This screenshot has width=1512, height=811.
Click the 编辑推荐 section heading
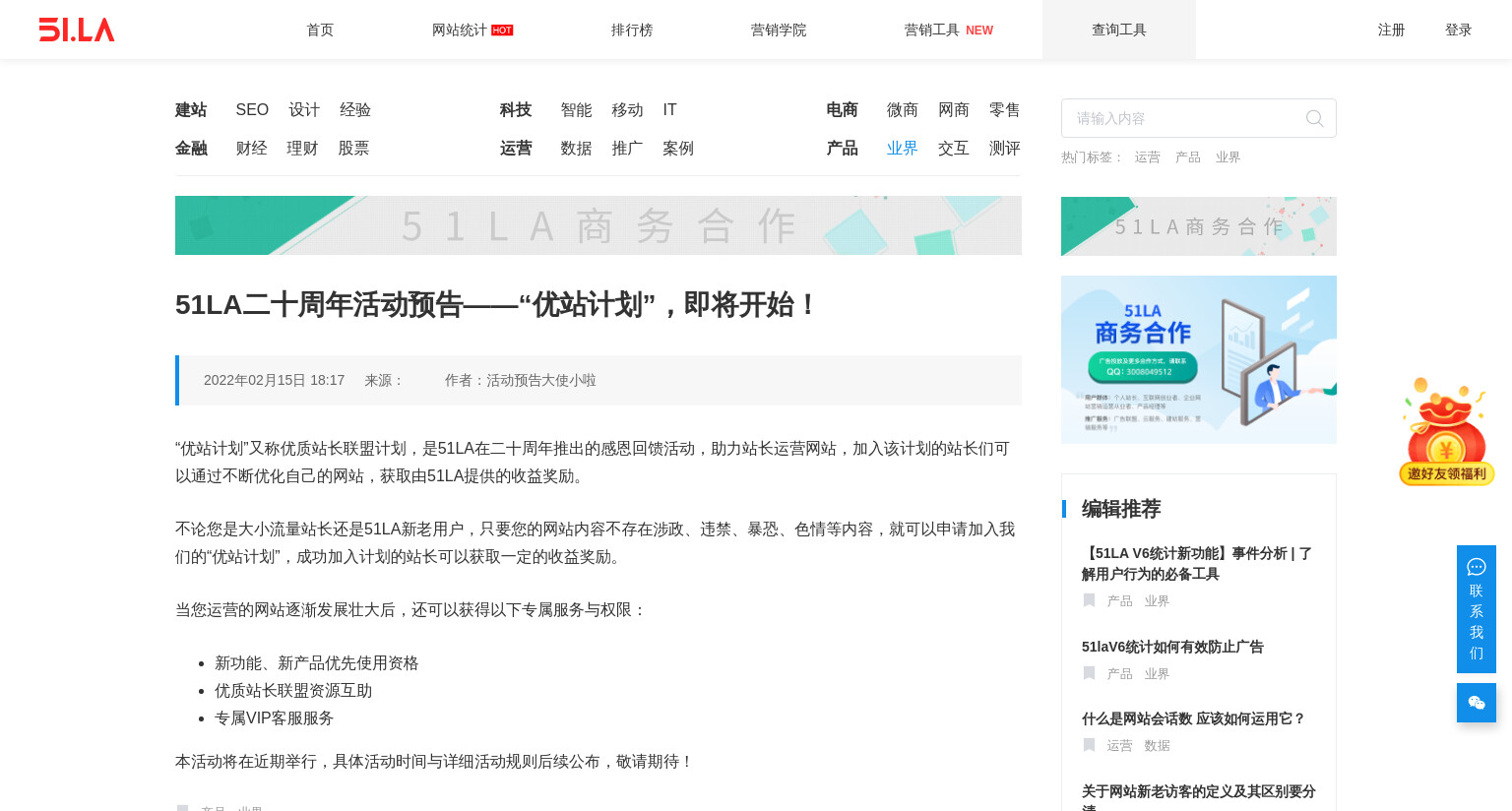tap(1121, 509)
